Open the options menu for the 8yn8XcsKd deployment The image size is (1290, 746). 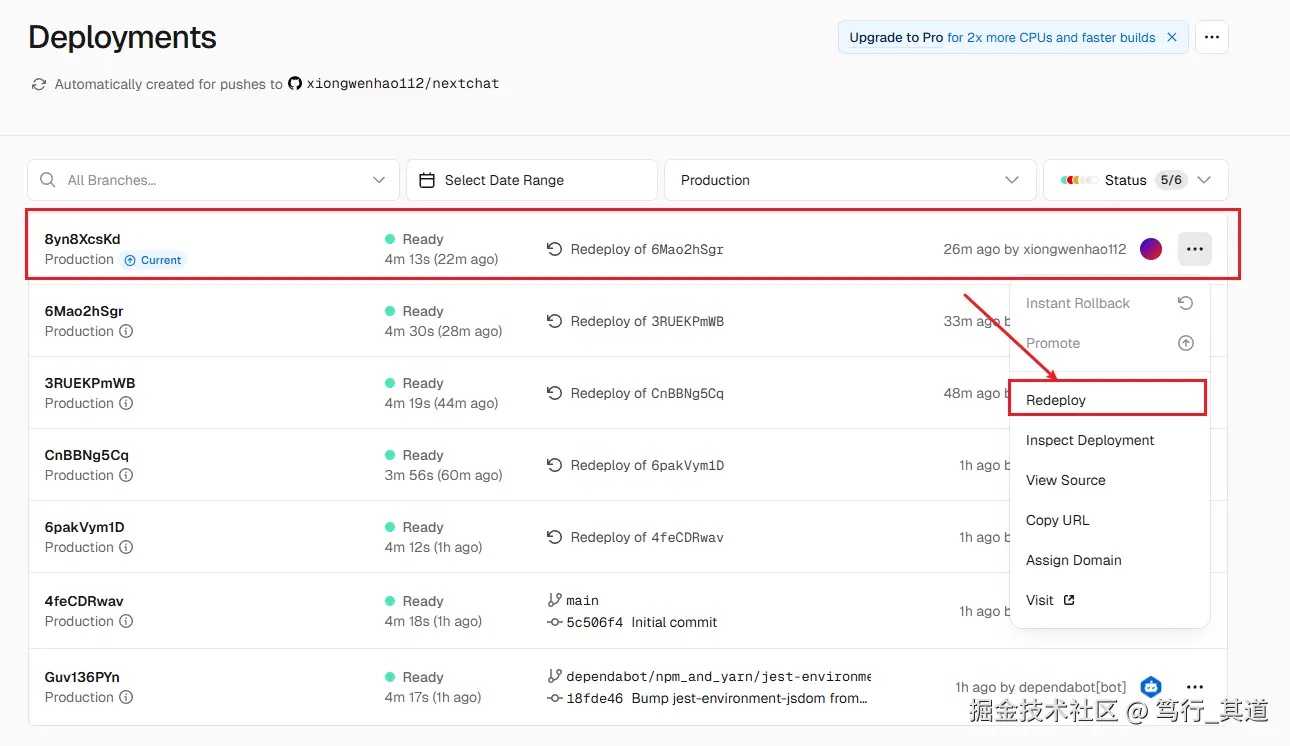tap(1194, 249)
